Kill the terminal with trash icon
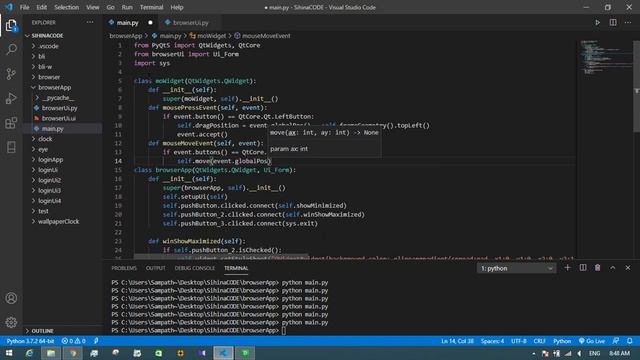 coord(598,268)
